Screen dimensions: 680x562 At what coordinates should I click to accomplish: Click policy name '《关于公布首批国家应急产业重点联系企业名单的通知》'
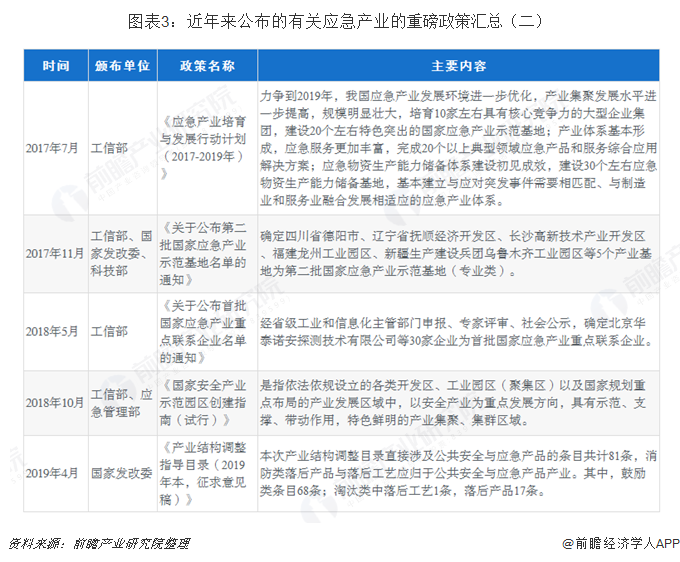pyautogui.click(x=203, y=332)
